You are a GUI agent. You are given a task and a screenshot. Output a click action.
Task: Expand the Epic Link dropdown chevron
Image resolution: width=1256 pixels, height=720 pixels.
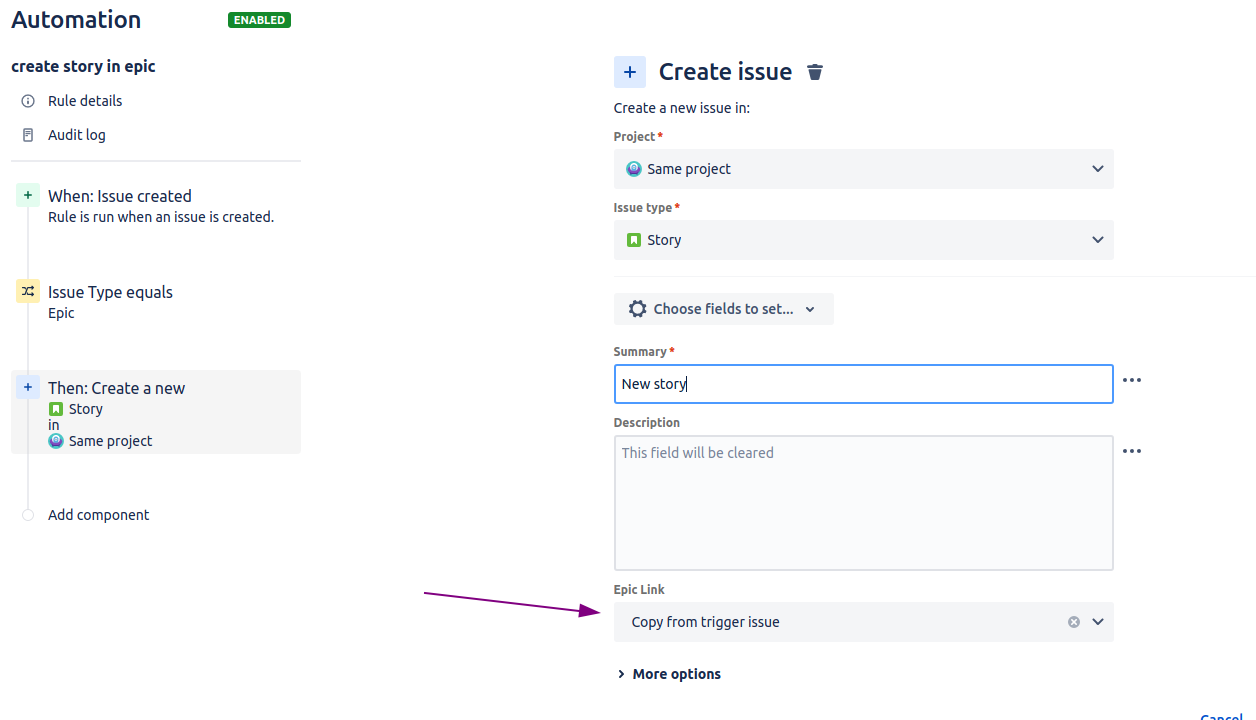(x=1097, y=621)
